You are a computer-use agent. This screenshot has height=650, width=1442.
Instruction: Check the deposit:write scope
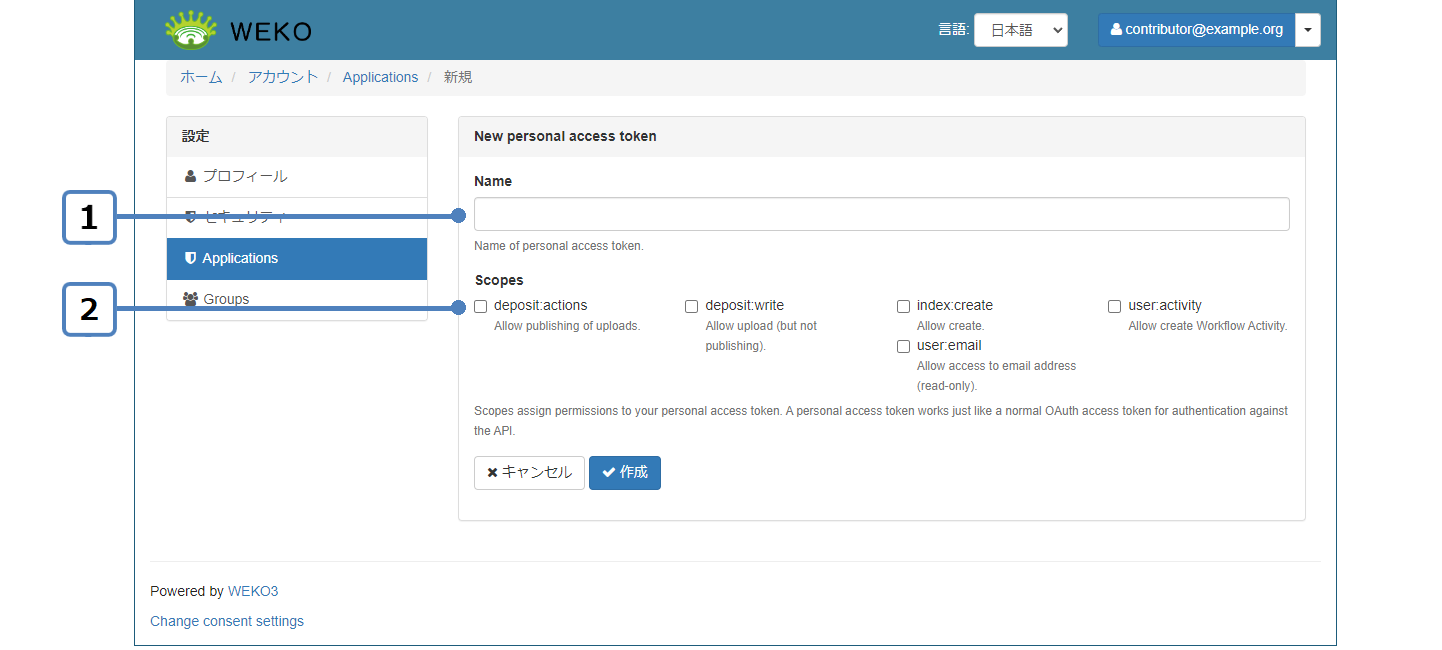tap(692, 306)
